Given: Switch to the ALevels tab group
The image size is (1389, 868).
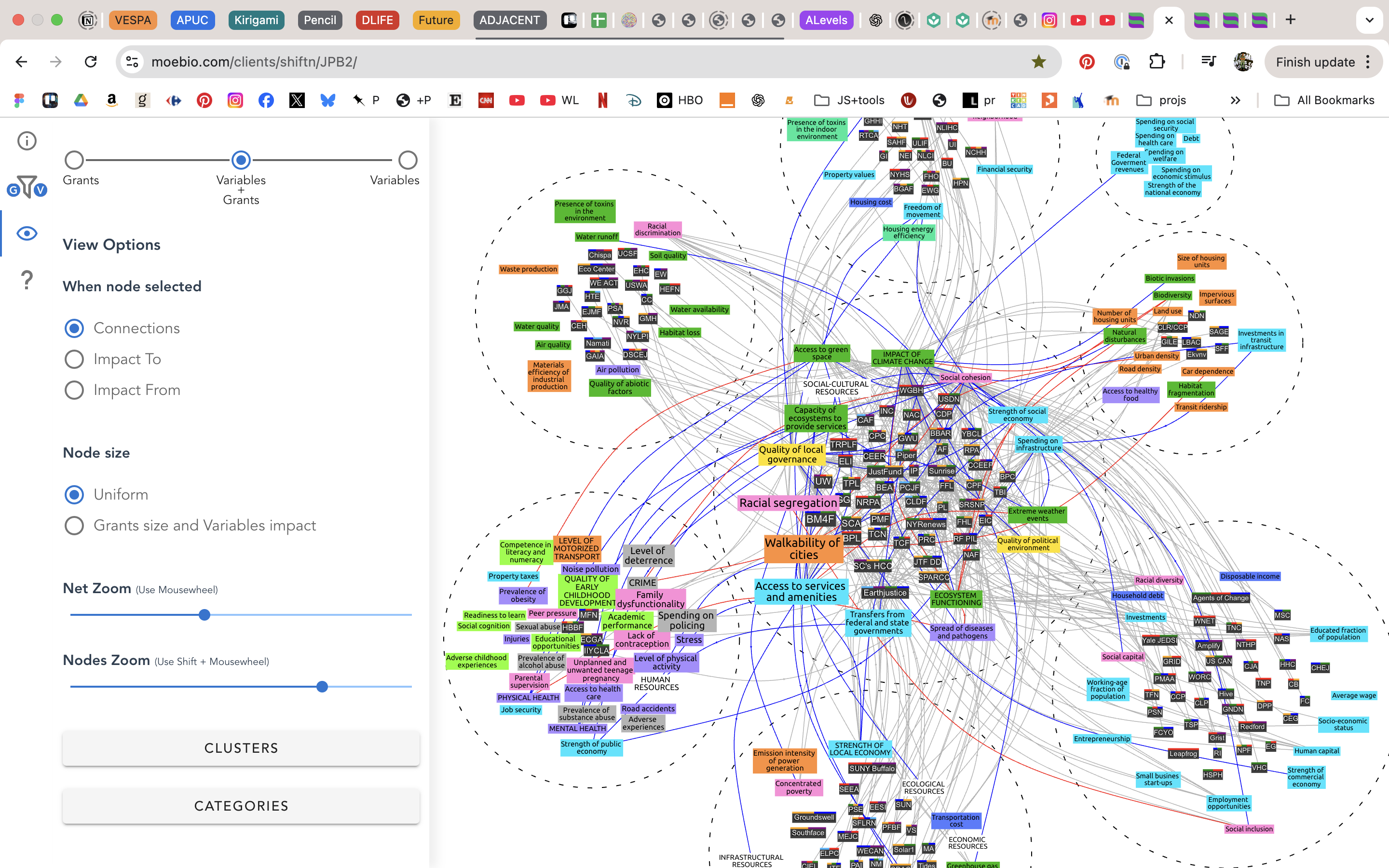Looking at the screenshot, I should 826,20.
